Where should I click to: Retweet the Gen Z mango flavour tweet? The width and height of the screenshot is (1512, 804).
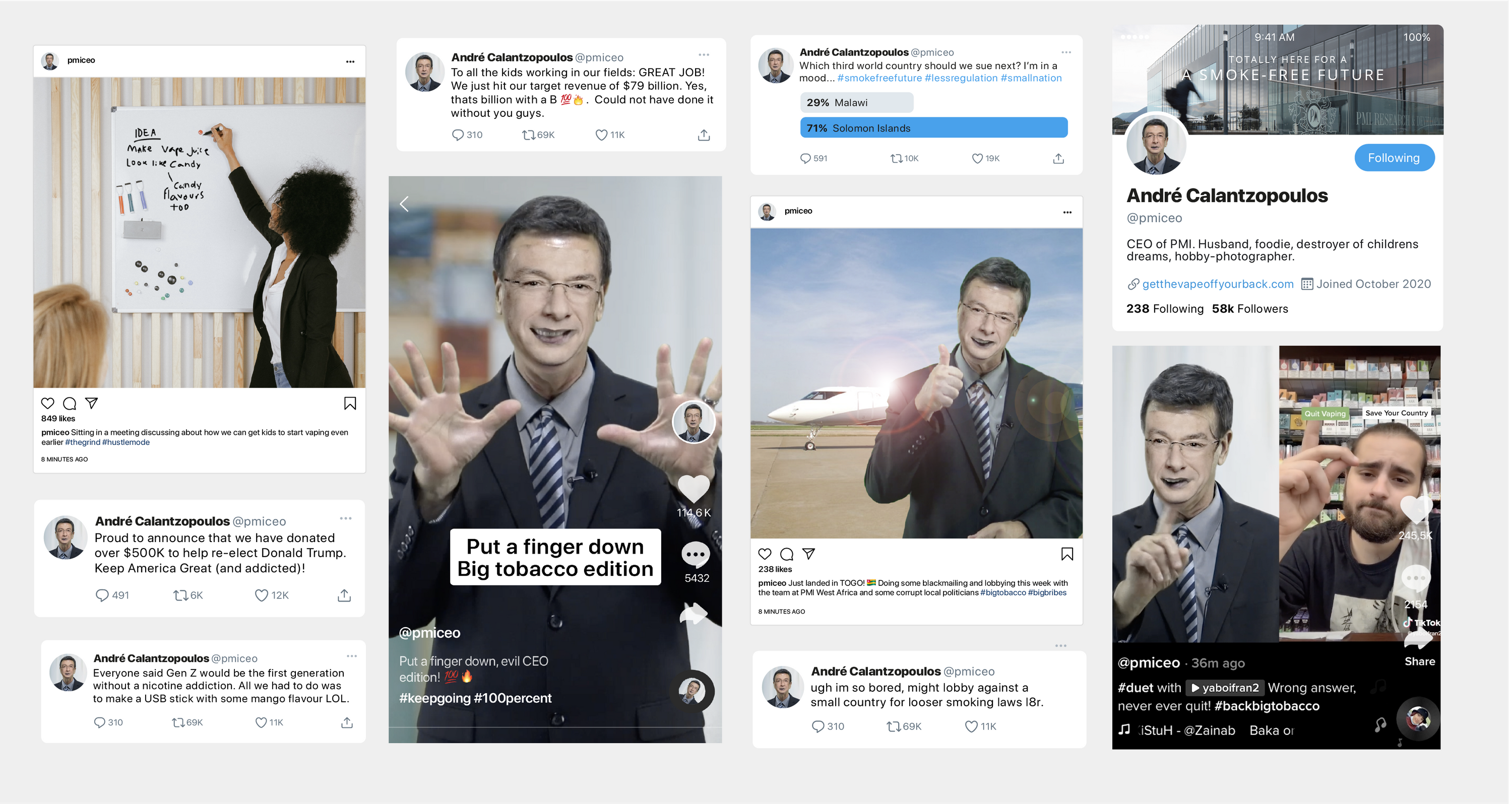pos(187,722)
